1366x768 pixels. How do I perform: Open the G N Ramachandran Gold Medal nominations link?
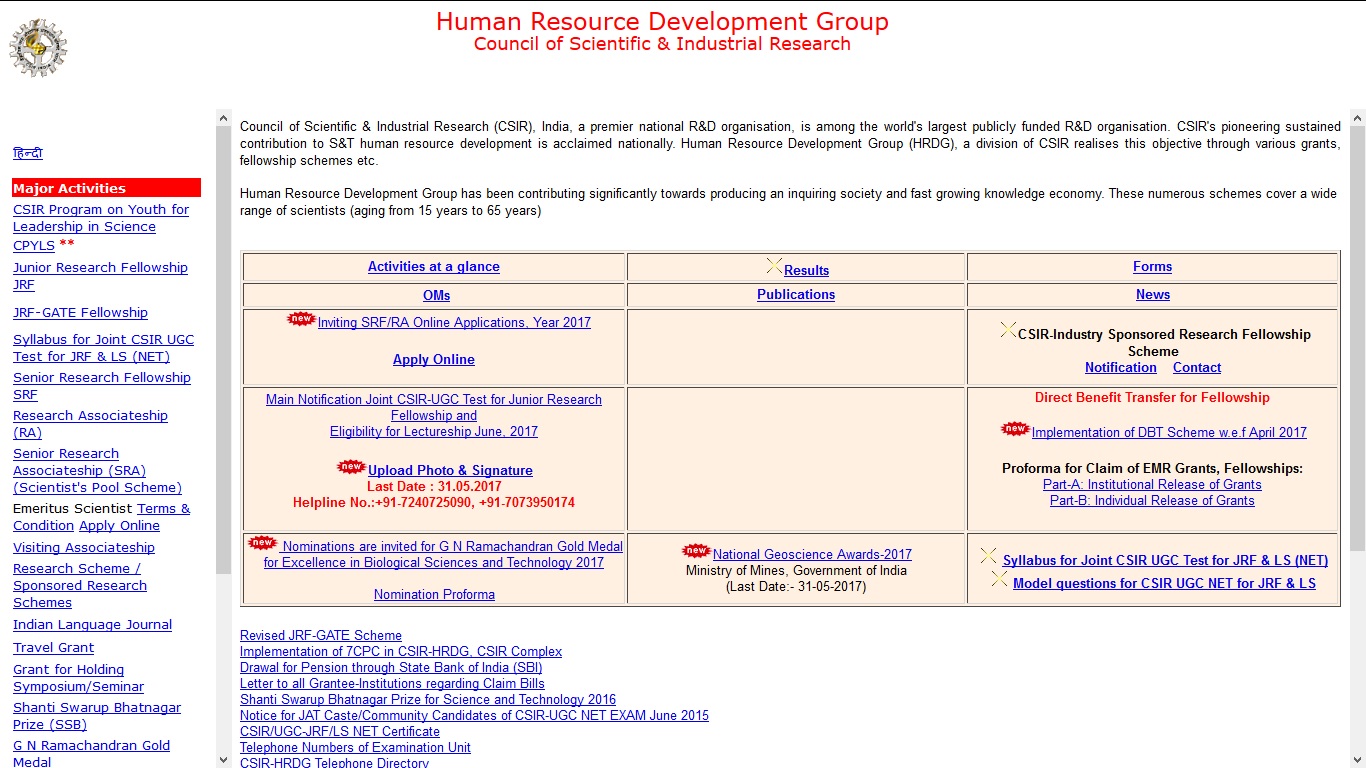(x=443, y=555)
